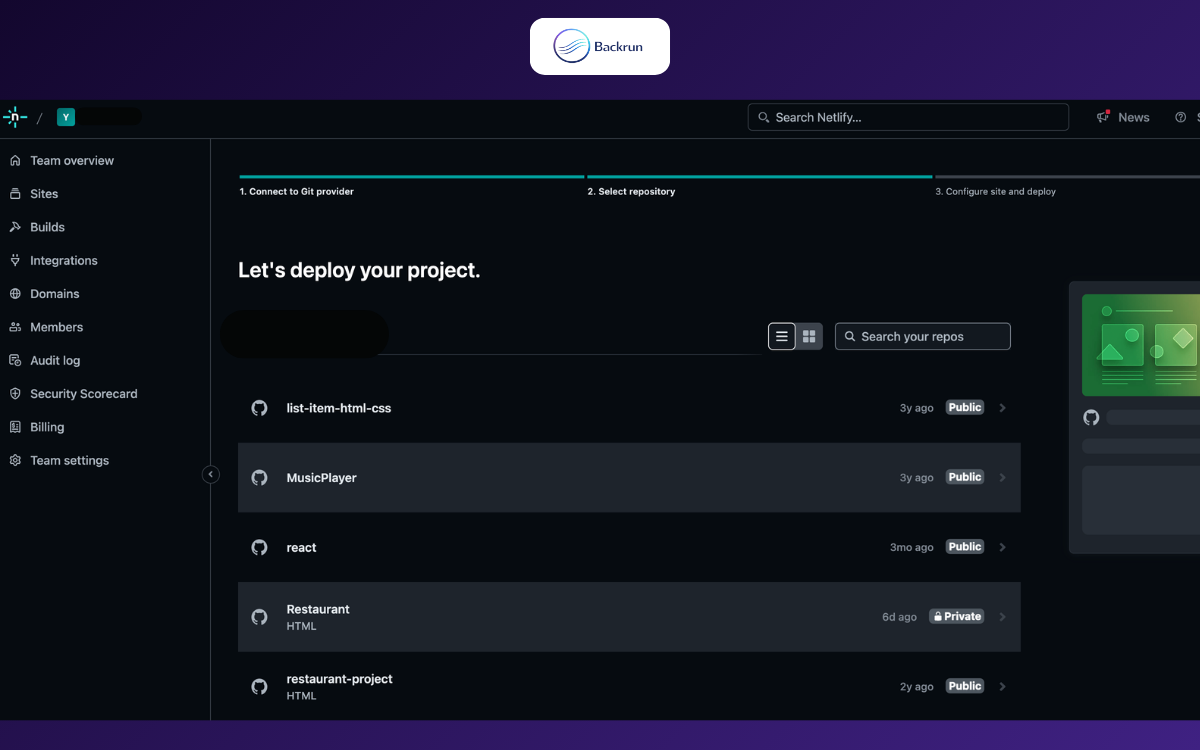Open MusicPlayer row chevron
The image size is (1200, 750).
[1003, 478]
